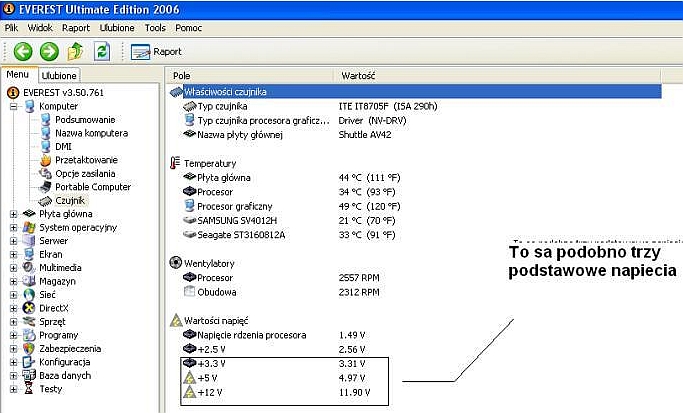Switch to the Ulubione tab in sidebar
Viewport: 683px width, 413px height.
coord(59,75)
